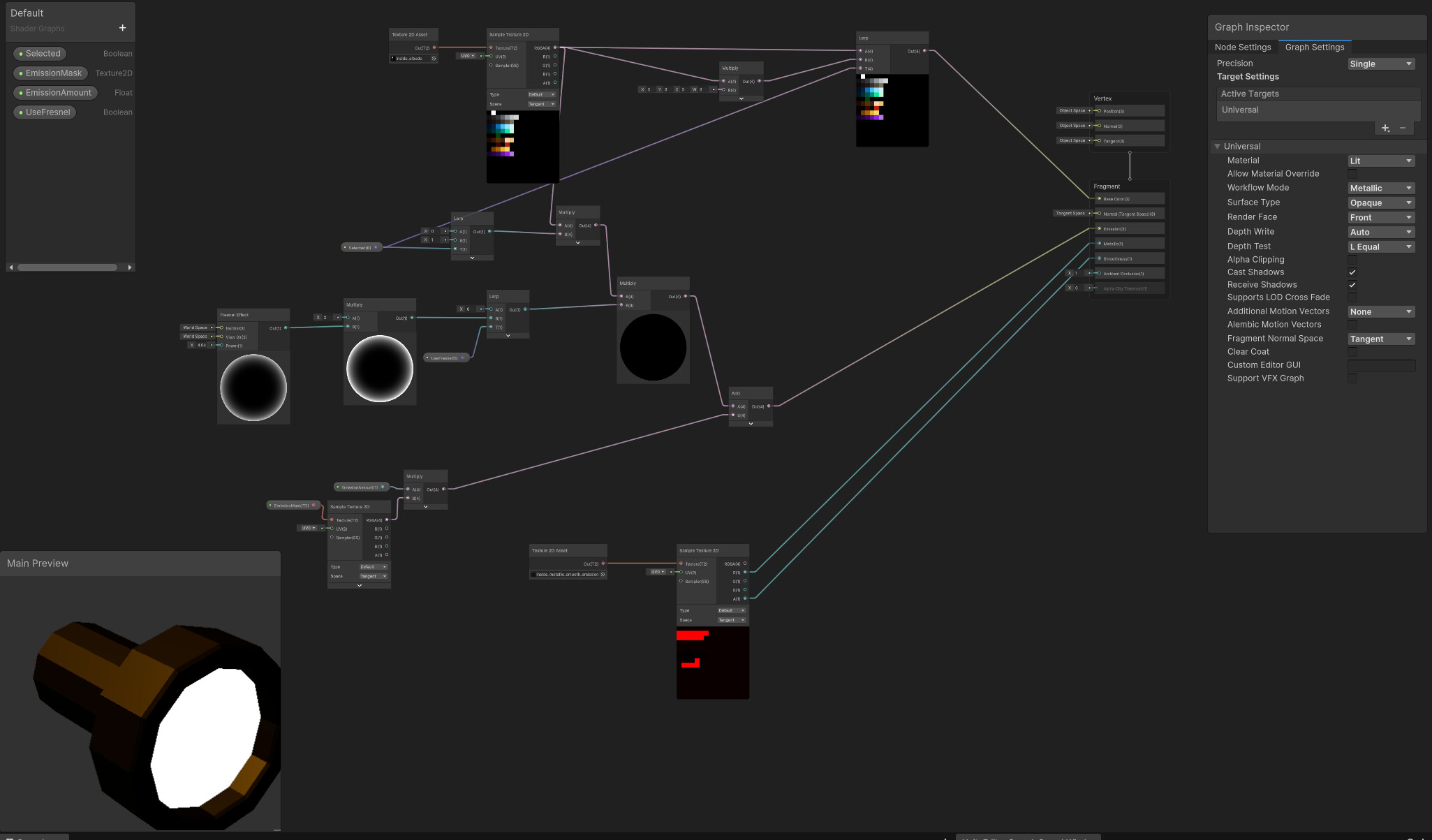Image resolution: width=1432 pixels, height=840 pixels.
Task: Toggle the exposed dot on the UseFresnel property
Action: click(x=21, y=112)
